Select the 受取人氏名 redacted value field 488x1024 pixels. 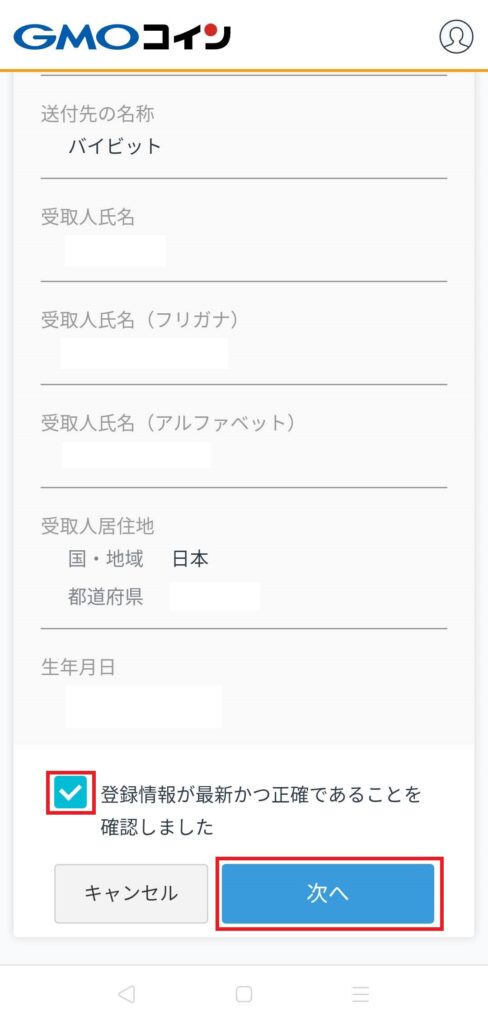pos(115,251)
